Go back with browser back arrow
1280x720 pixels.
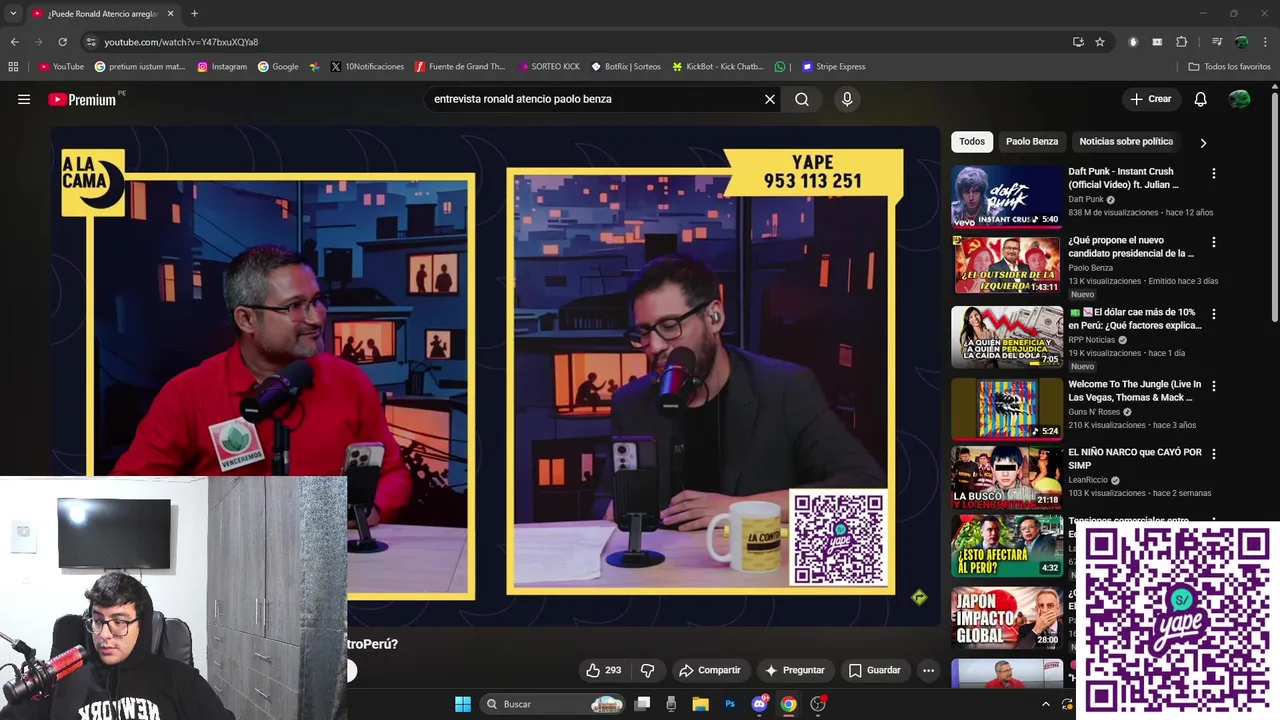click(14, 42)
